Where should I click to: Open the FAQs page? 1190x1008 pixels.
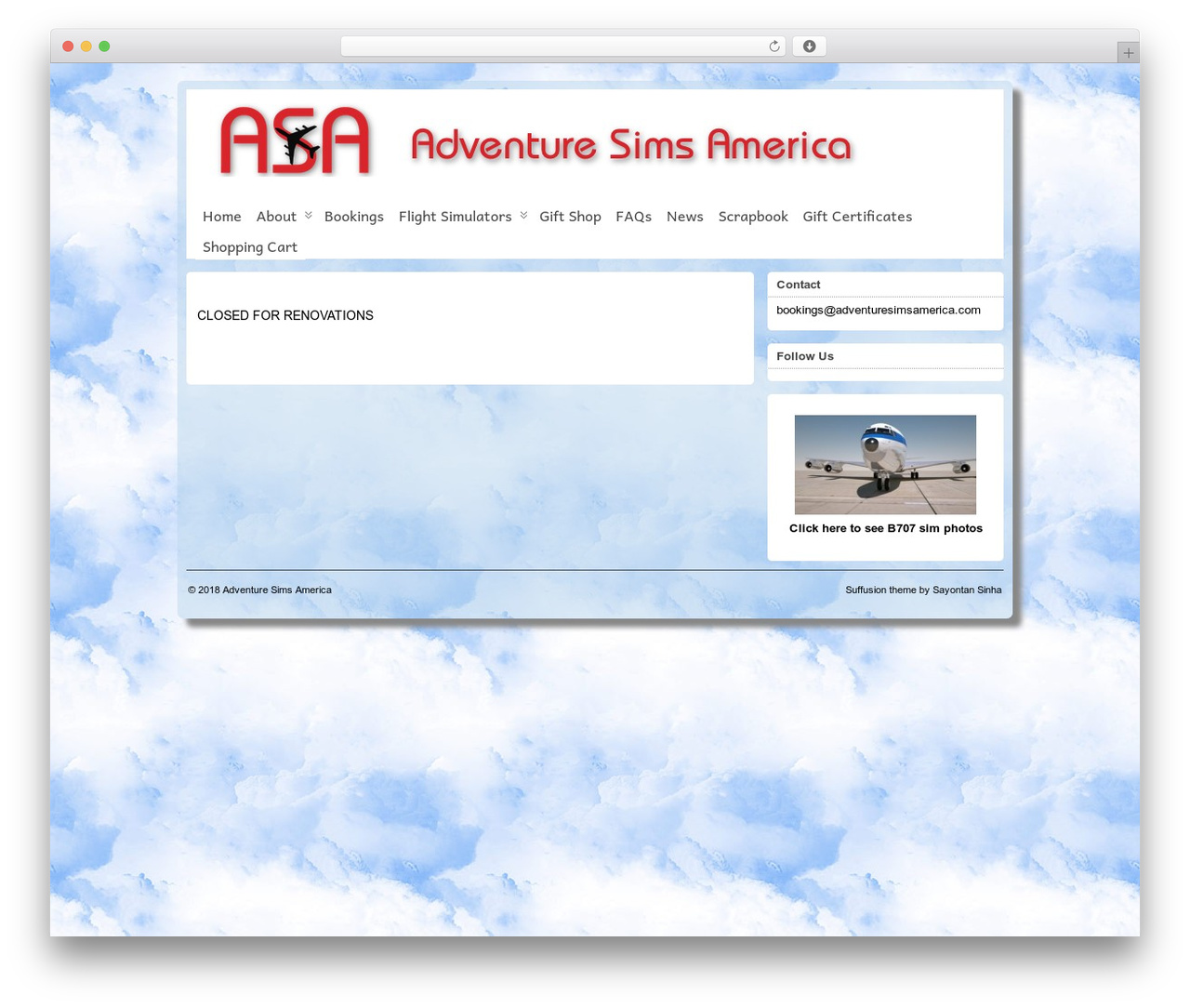[x=634, y=217]
